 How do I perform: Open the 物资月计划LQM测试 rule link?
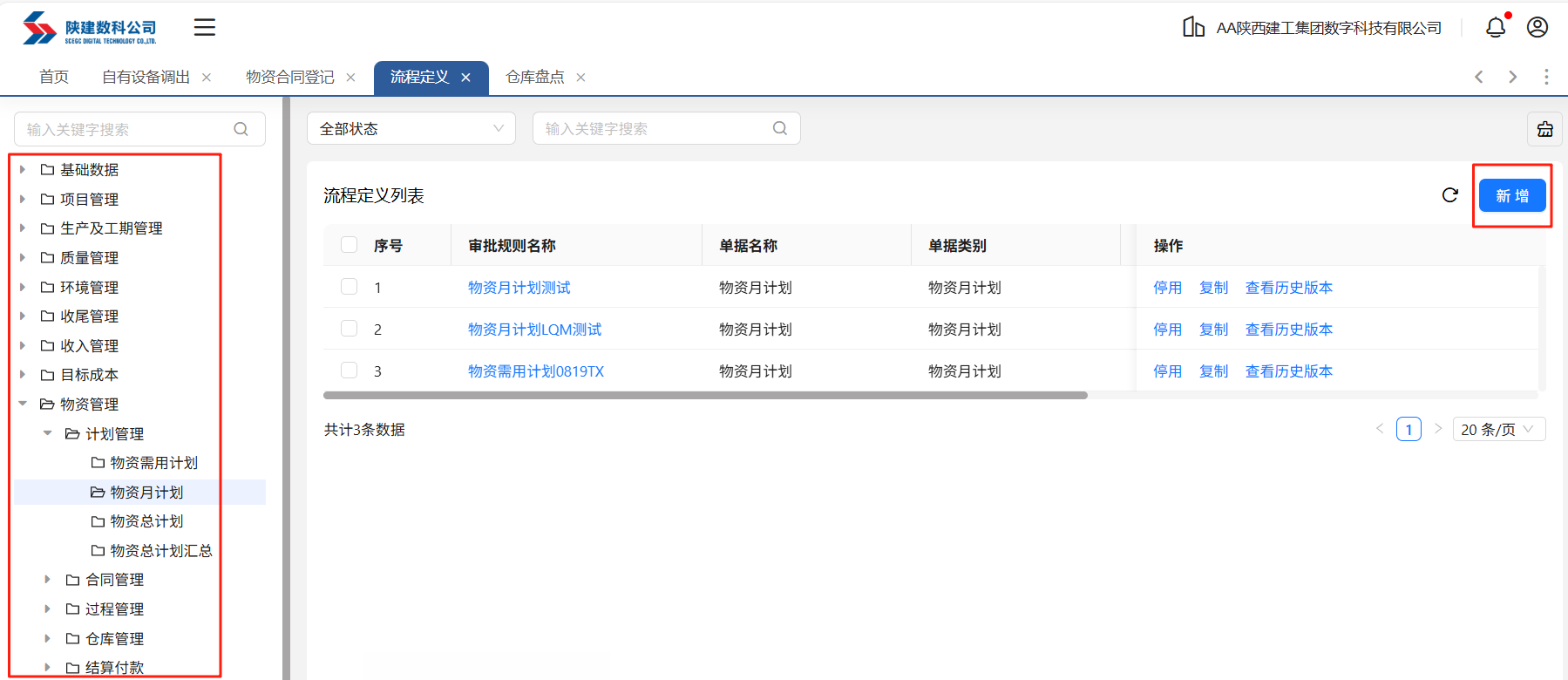click(x=534, y=330)
